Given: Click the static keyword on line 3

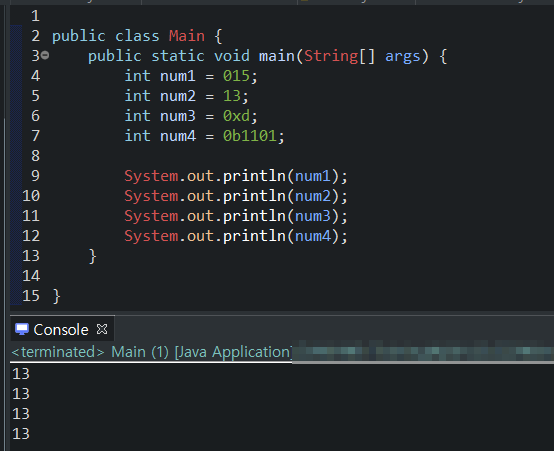Looking at the screenshot, I should point(178,56).
